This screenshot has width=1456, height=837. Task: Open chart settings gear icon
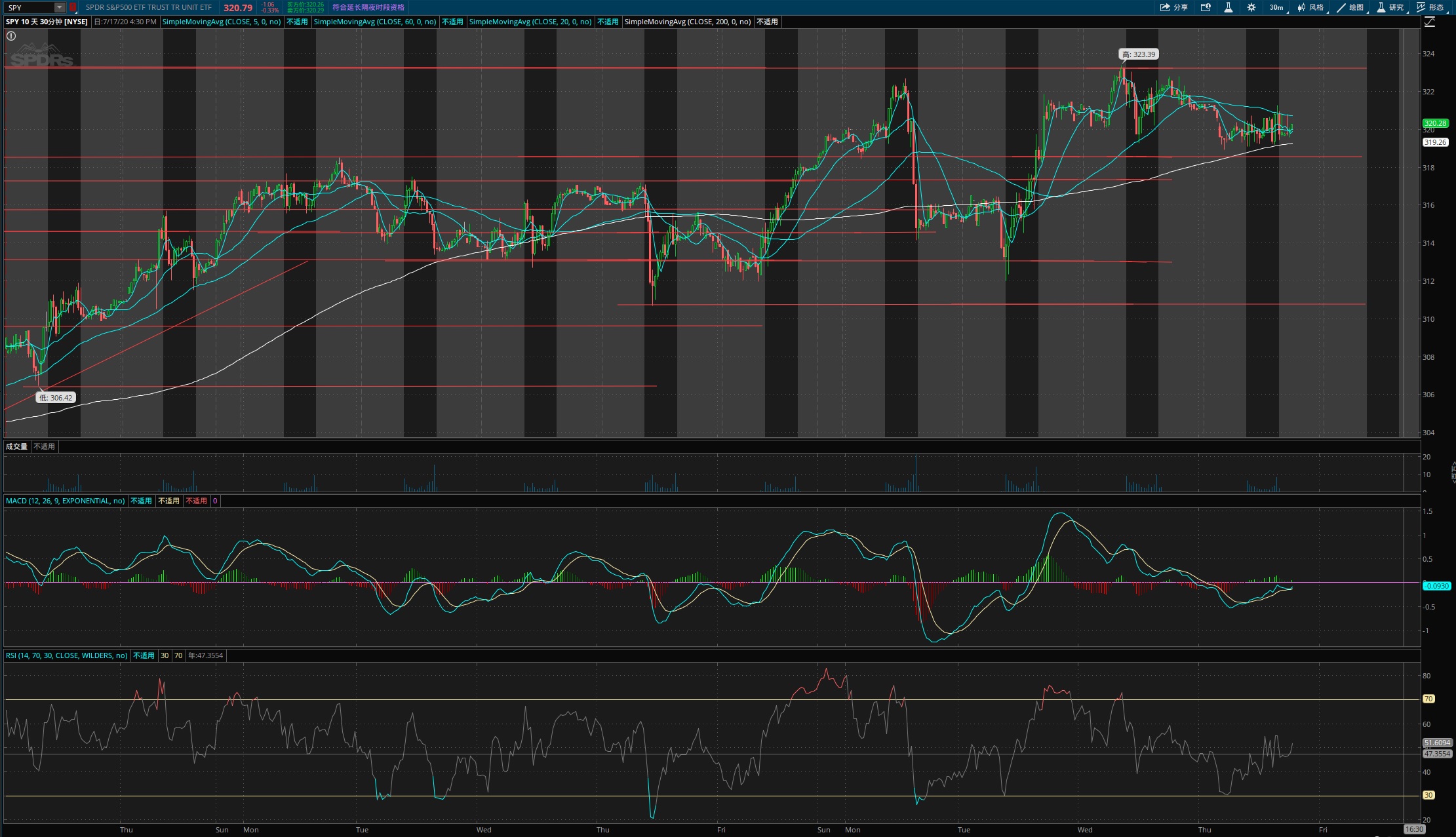click(x=1251, y=7)
